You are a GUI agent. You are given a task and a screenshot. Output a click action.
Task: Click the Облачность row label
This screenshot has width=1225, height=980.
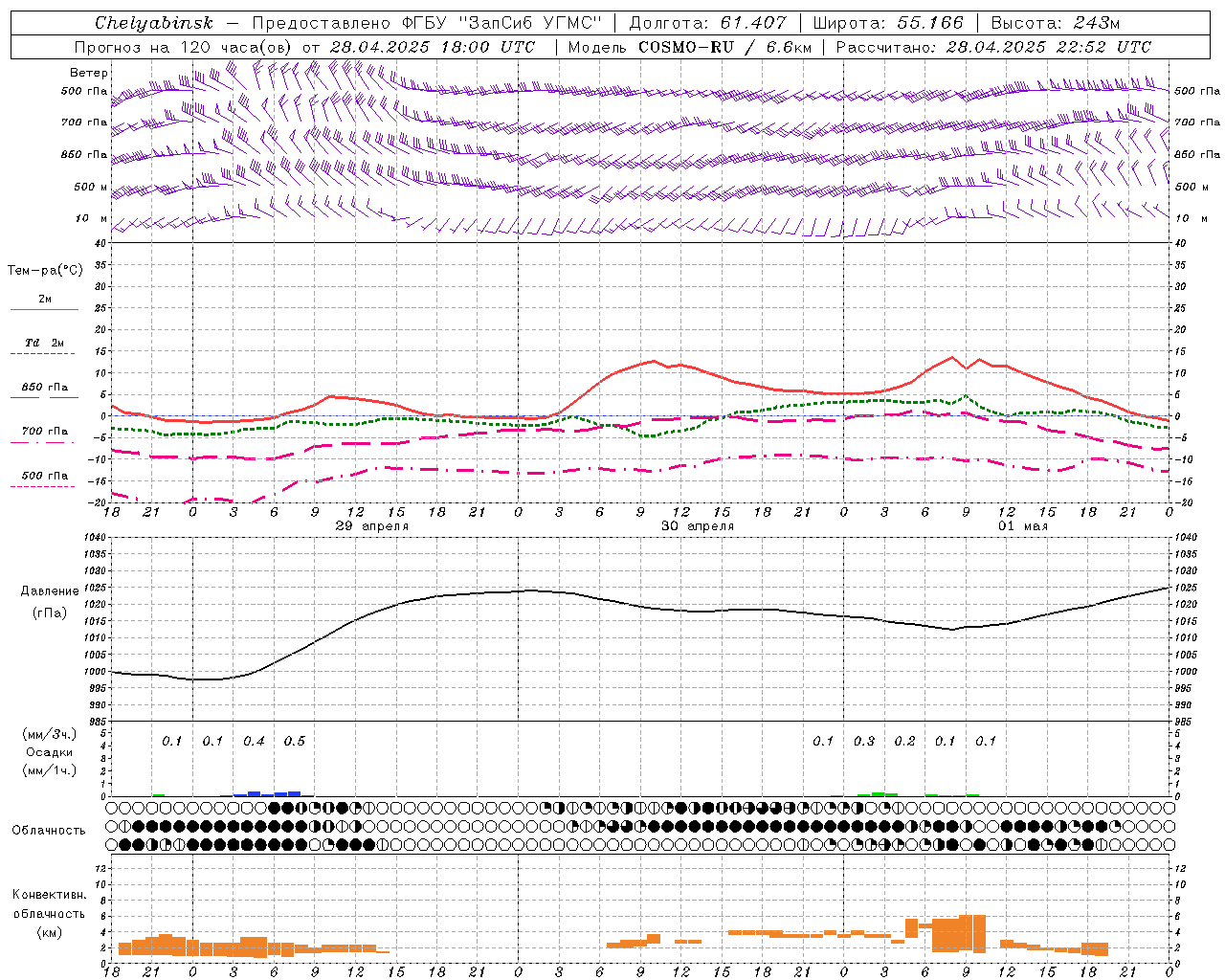[x=49, y=831]
